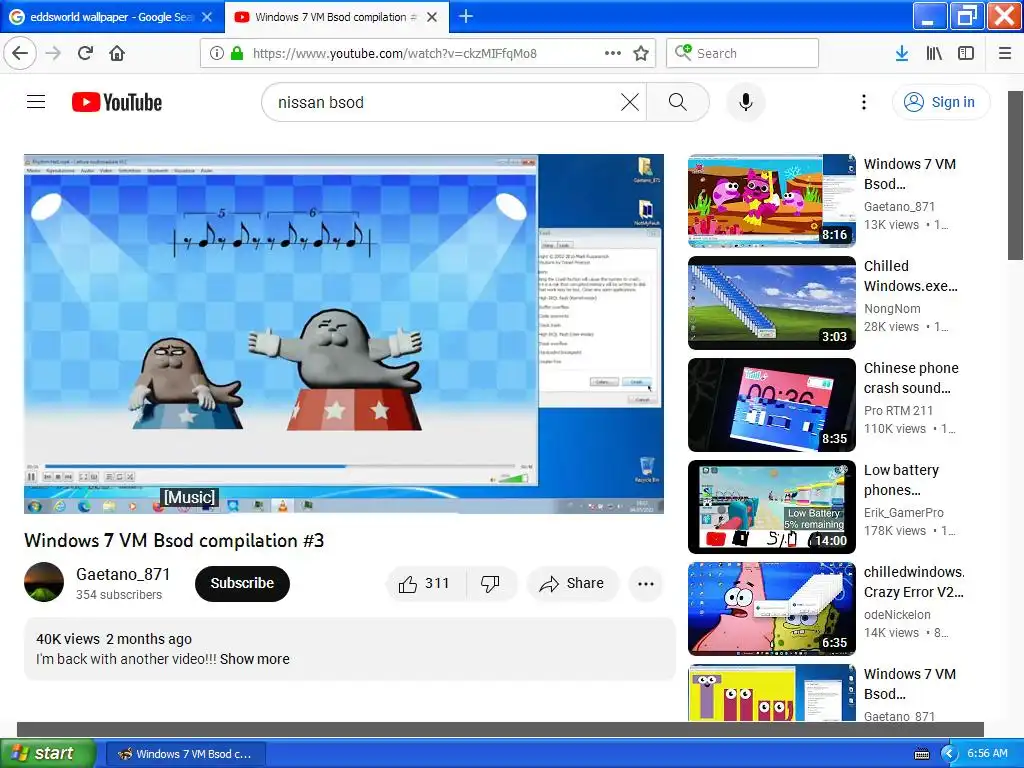Click the 6:56 AM taskbar clock

[987, 754]
